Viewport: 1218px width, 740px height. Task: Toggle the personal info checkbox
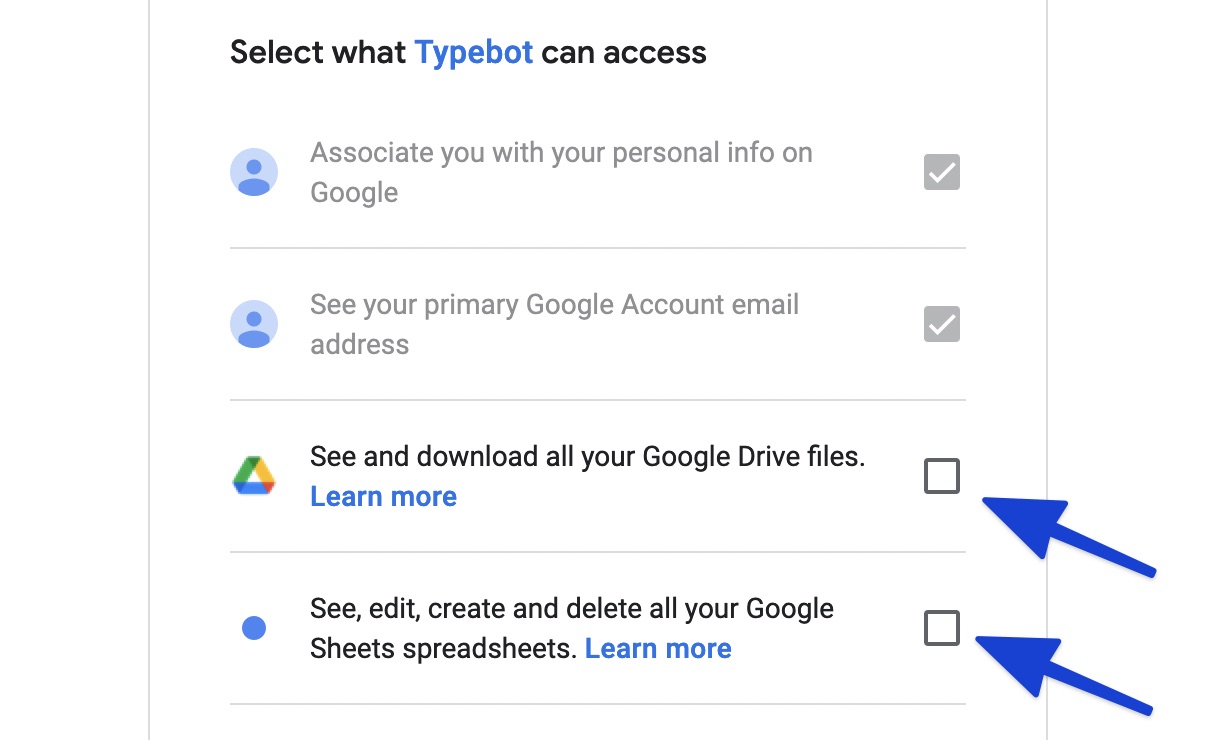click(941, 173)
